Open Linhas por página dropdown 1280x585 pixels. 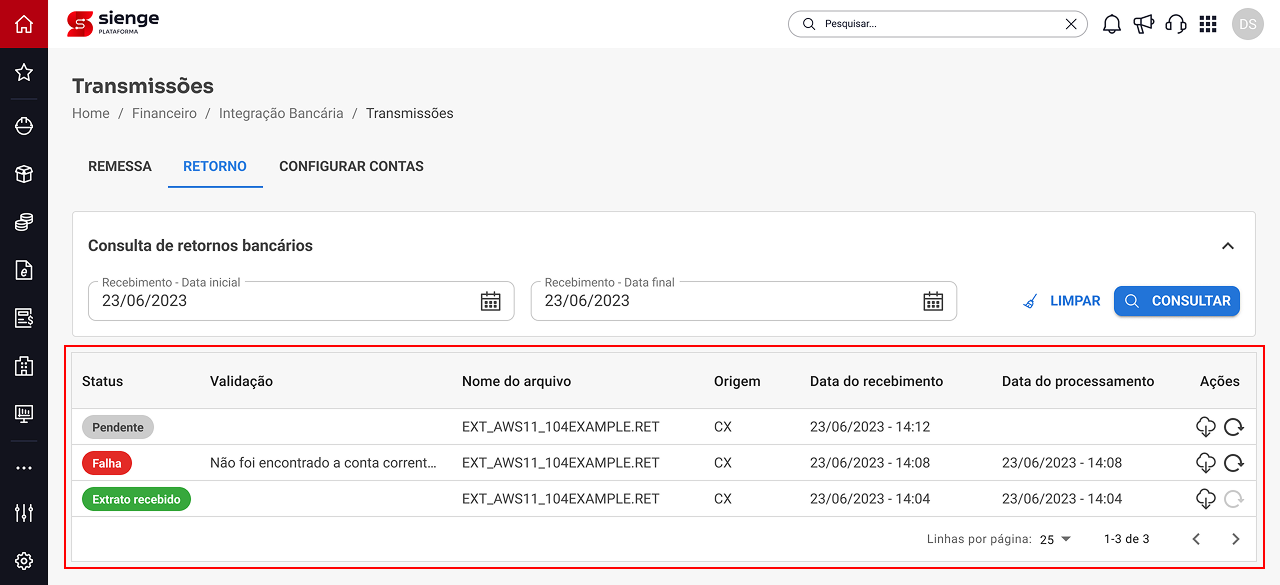(1056, 539)
